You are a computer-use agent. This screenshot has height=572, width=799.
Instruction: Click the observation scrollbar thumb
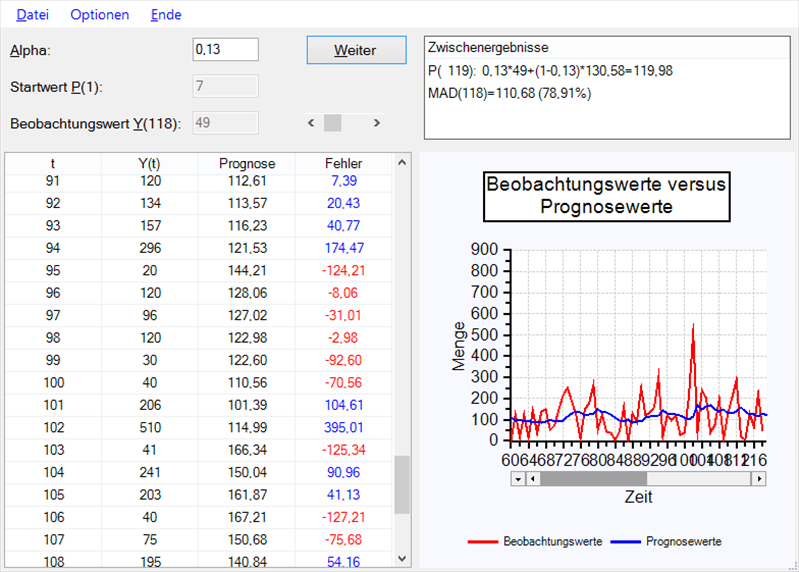tap(333, 123)
